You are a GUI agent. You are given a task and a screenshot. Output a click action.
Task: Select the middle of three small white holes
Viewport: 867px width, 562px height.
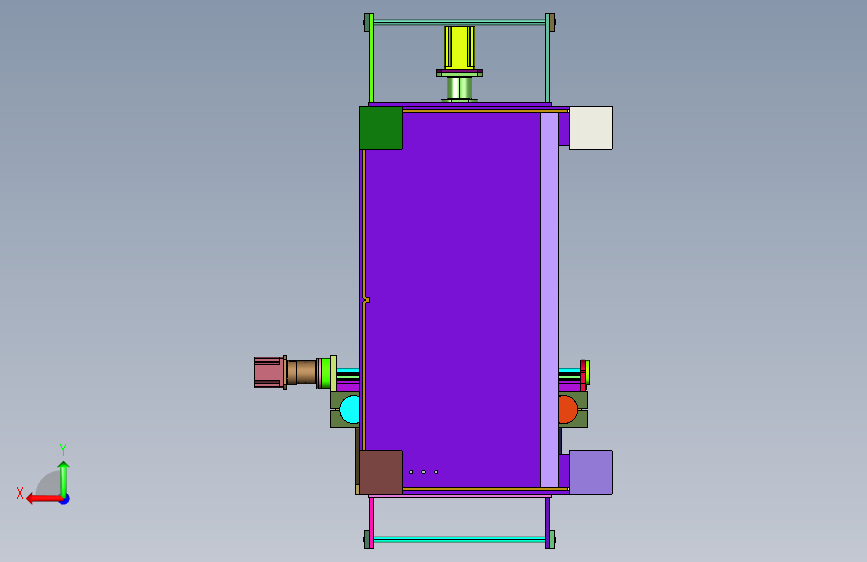(x=424, y=472)
